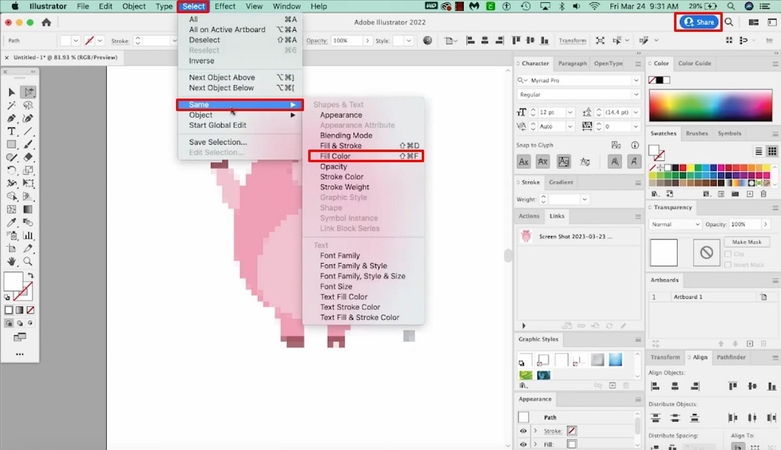The height and width of the screenshot is (450, 781).
Task: Select the Free Transform tool
Action: tap(28, 183)
